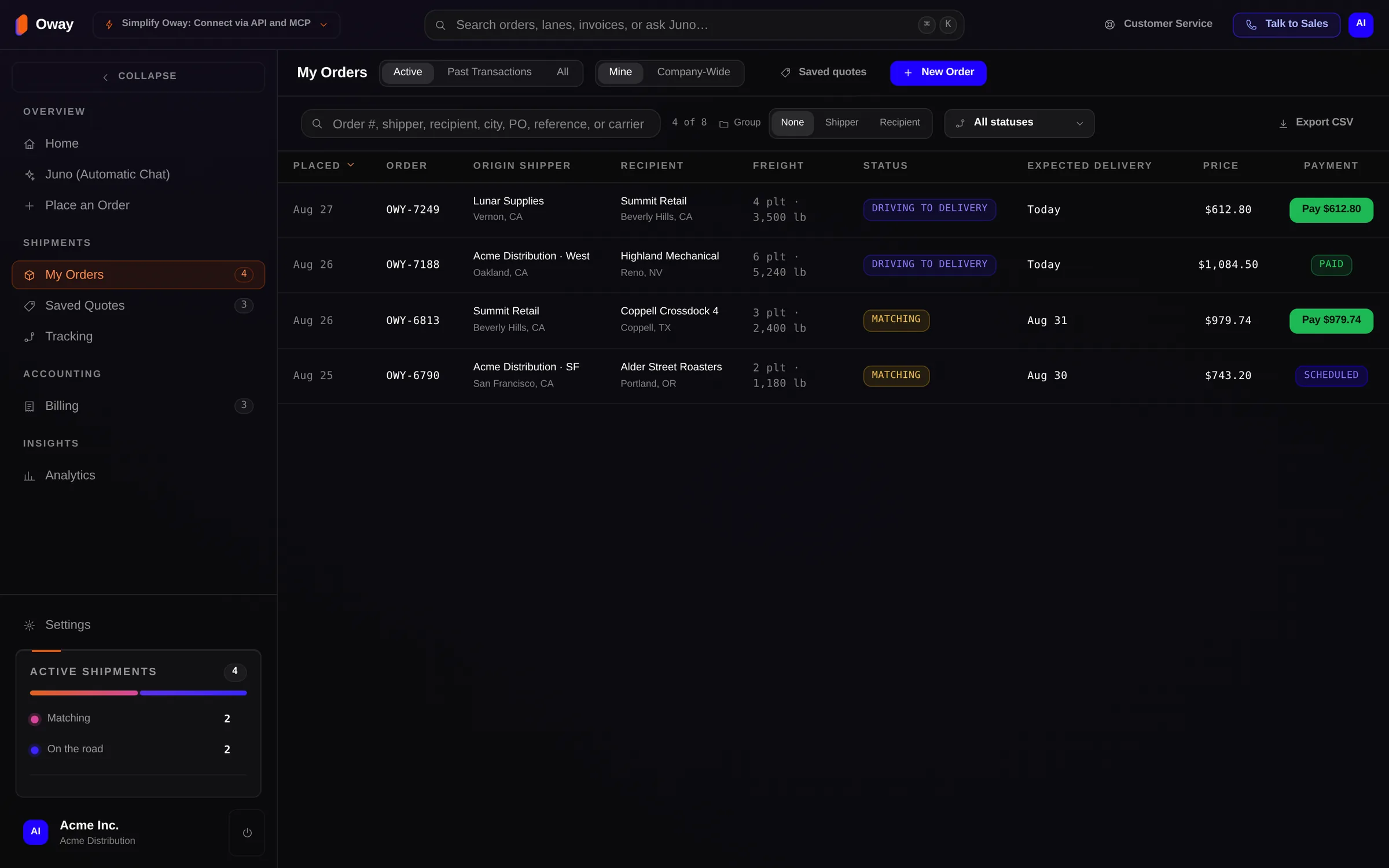Sort by the Placed column arrow
1389x868 pixels.
(x=351, y=165)
